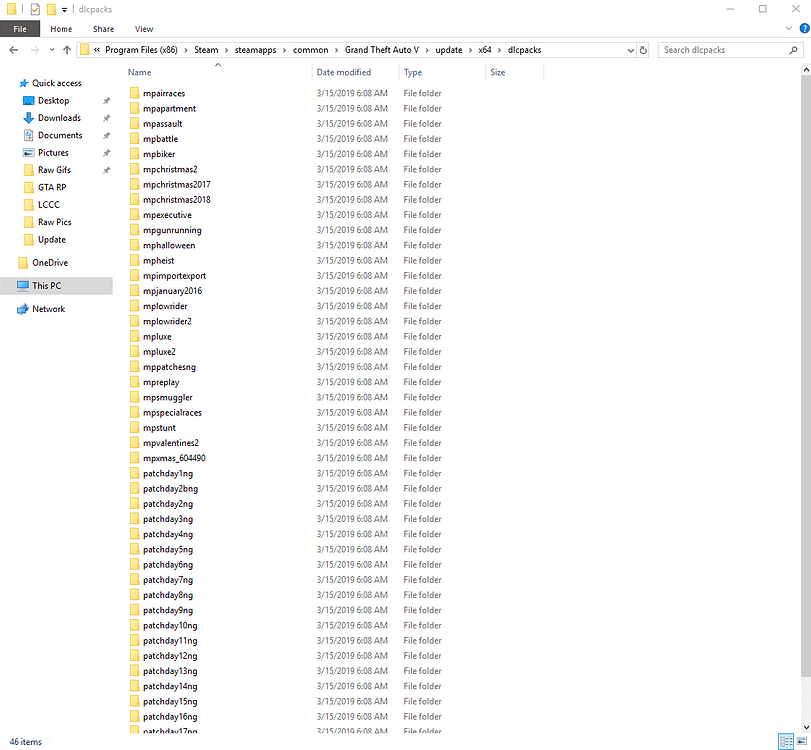Select Network in navigation pane

point(48,309)
